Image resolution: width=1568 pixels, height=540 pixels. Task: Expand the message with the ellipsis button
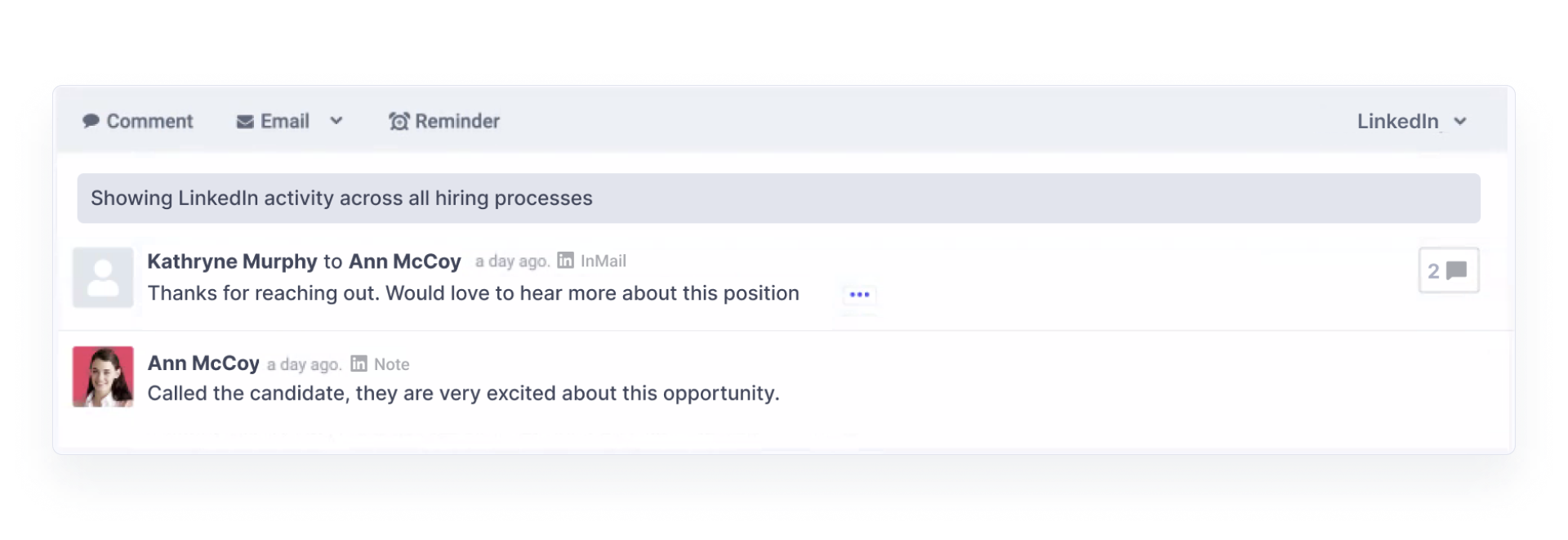[x=859, y=294]
